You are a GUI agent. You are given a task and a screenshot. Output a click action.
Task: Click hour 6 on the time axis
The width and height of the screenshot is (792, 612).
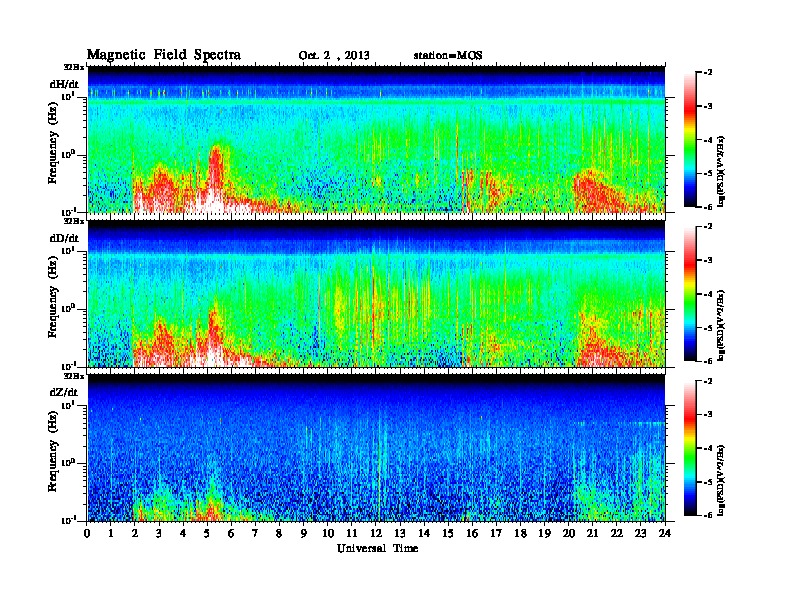tap(231, 534)
